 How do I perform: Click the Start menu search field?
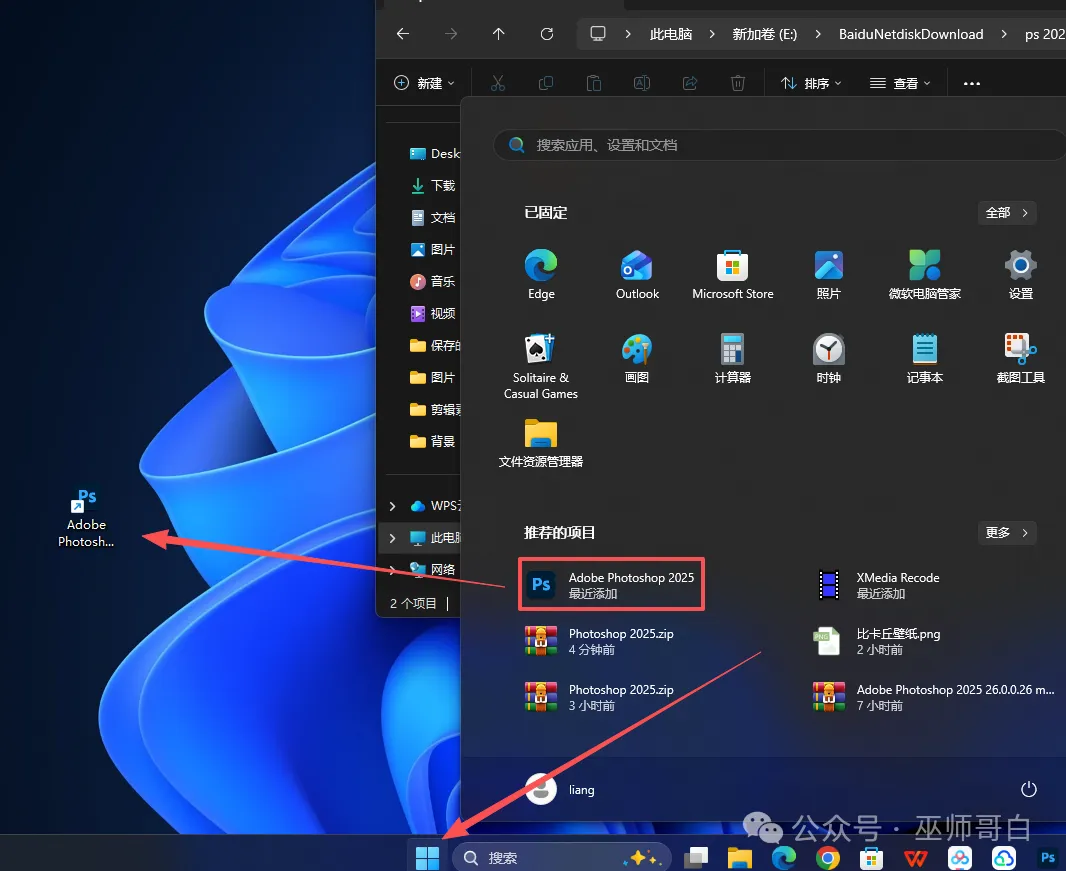click(x=779, y=145)
